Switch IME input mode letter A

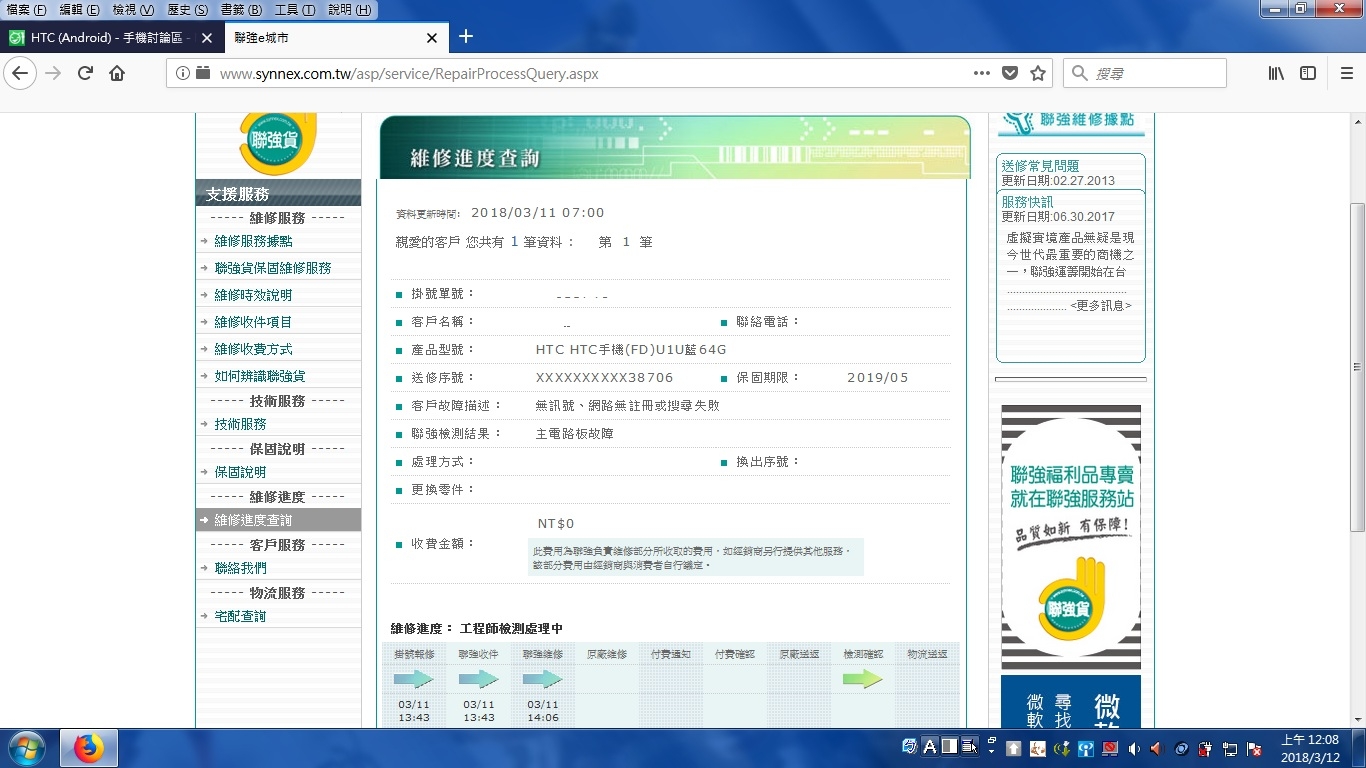click(930, 746)
